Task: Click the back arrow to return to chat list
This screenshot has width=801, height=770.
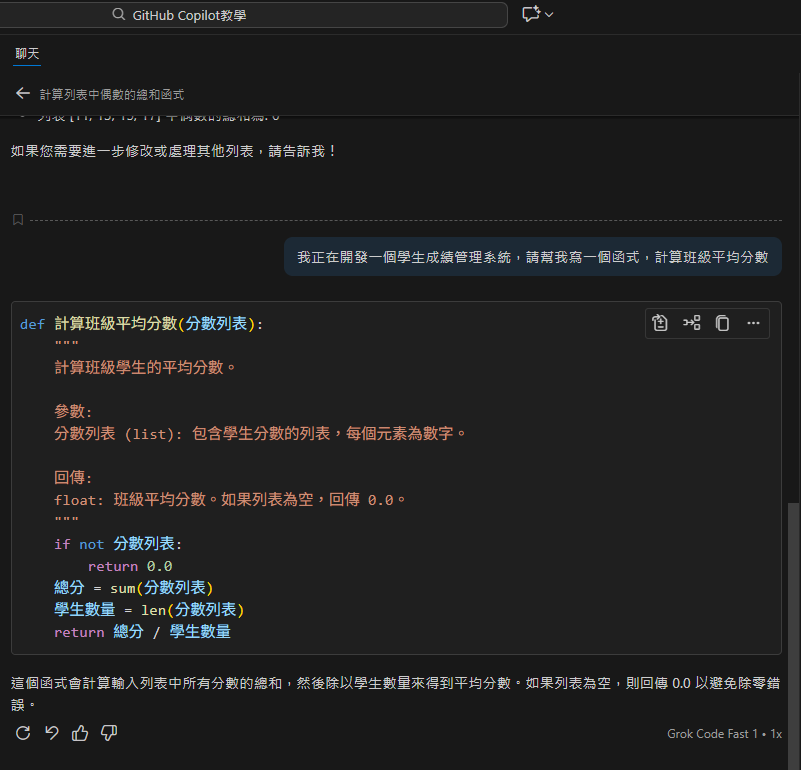Action: point(22,92)
